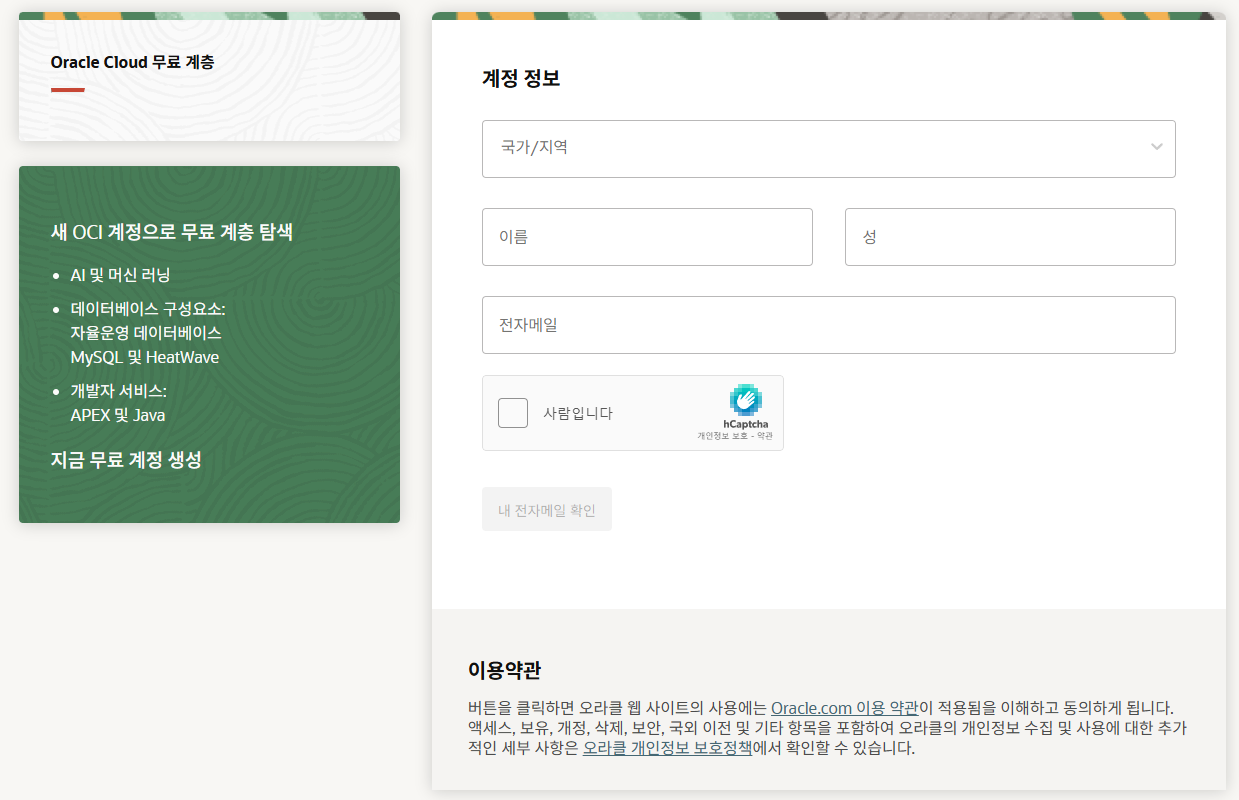The width and height of the screenshot is (1239, 800).
Task: Click the 내 전자메일 확인 button
Action: [547, 510]
